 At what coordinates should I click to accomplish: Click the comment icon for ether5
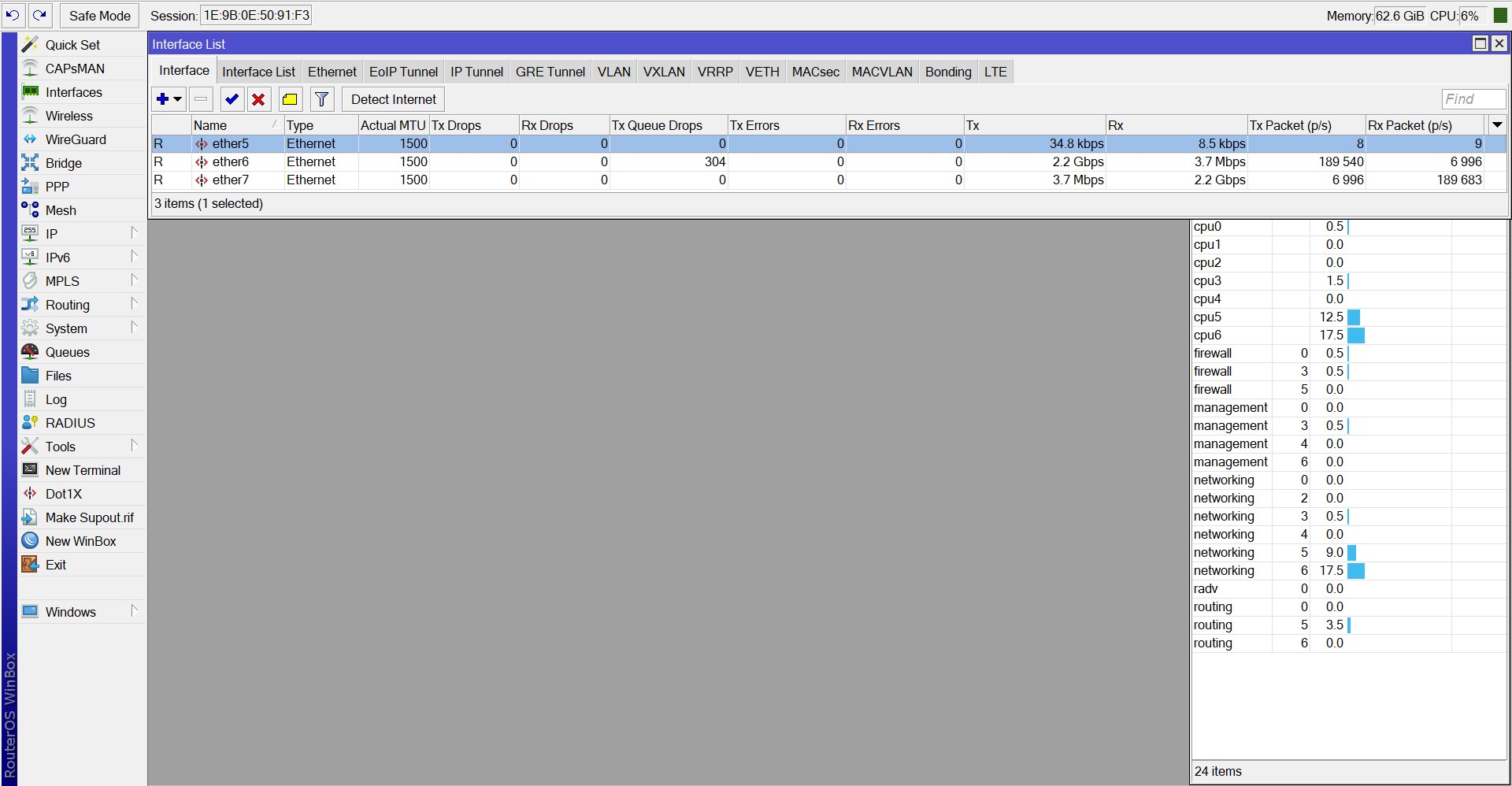click(x=289, y=99)
